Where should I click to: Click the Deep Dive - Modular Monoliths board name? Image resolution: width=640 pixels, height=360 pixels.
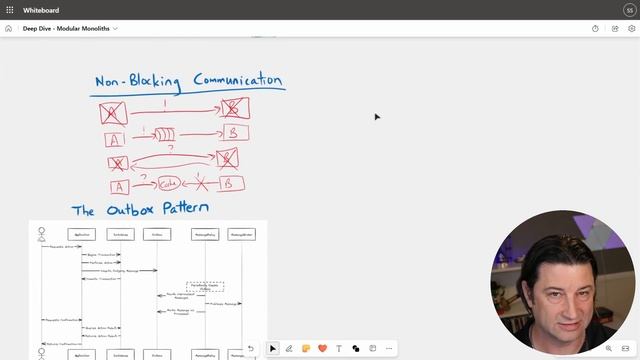(x=66, y=29)
